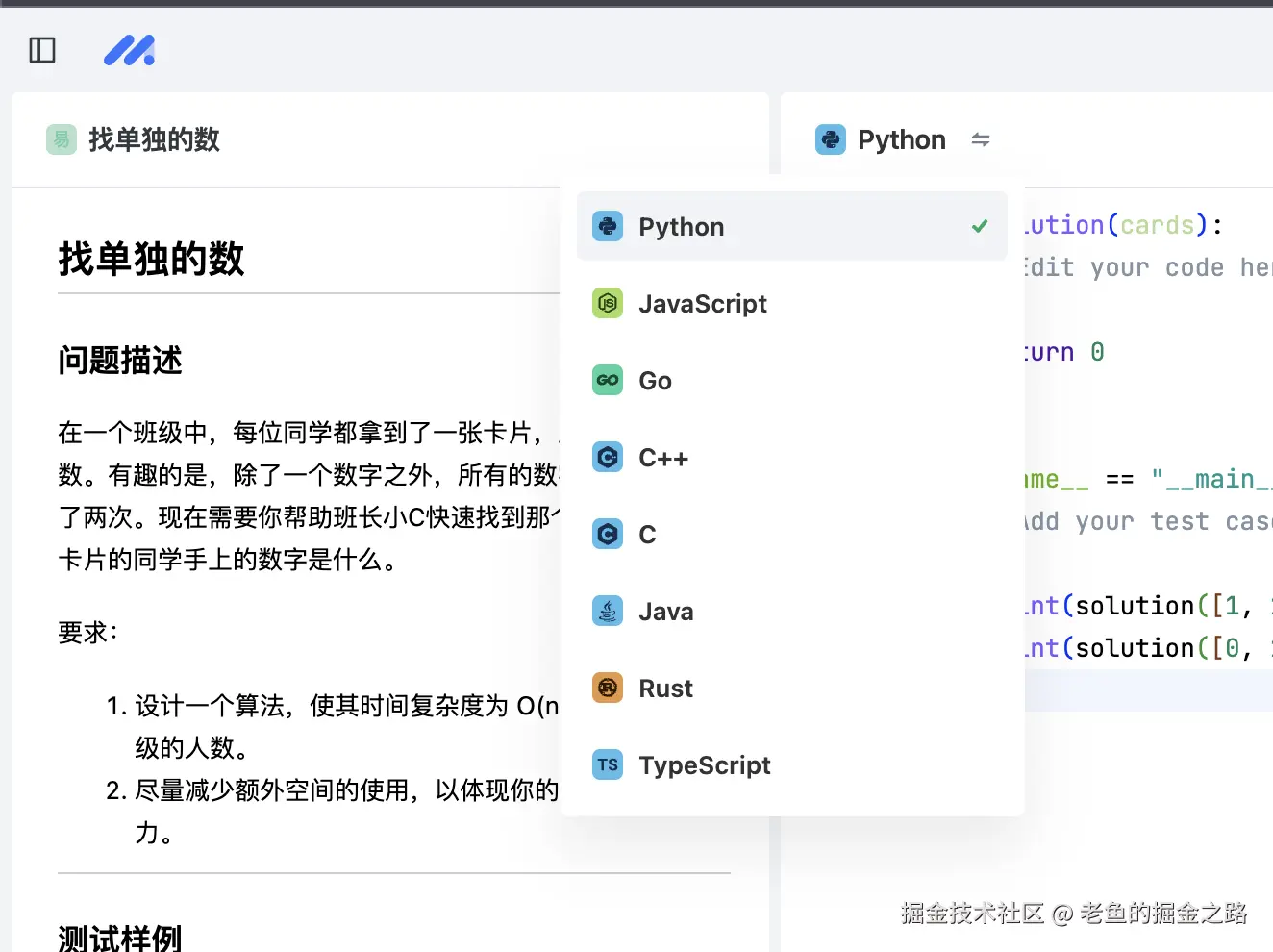The image size is (1273, 952).
Task: Click the C++ language icon
Action: tap(608, 458)
